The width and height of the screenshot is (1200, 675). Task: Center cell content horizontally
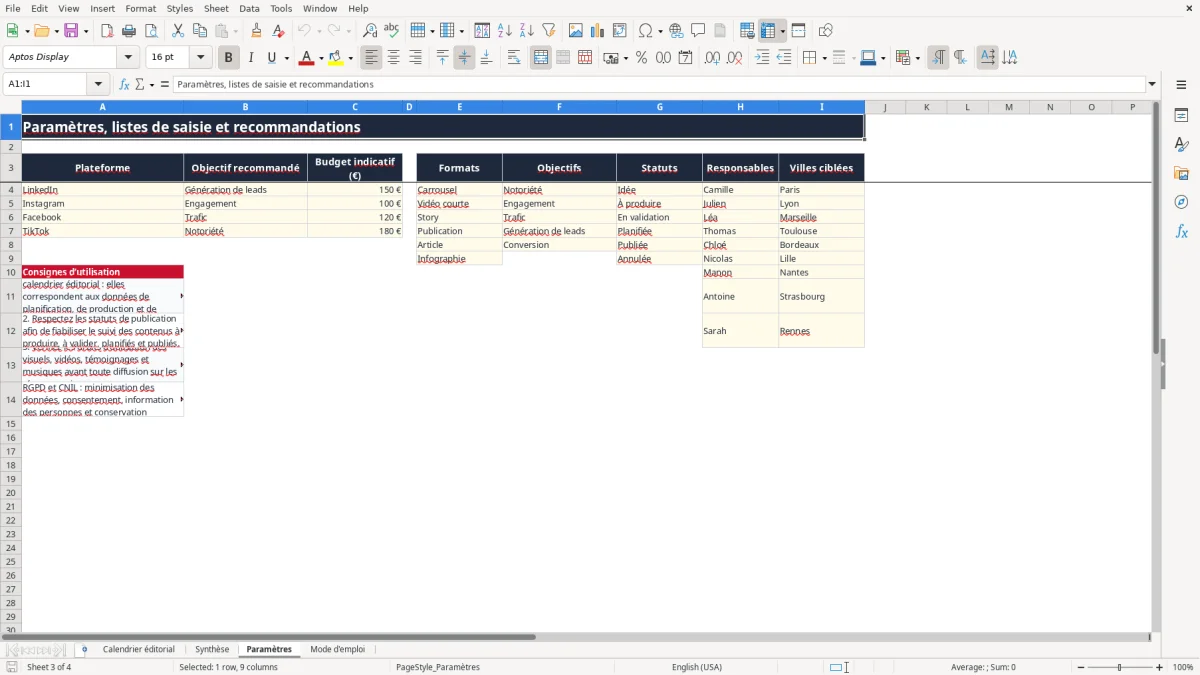394,58
